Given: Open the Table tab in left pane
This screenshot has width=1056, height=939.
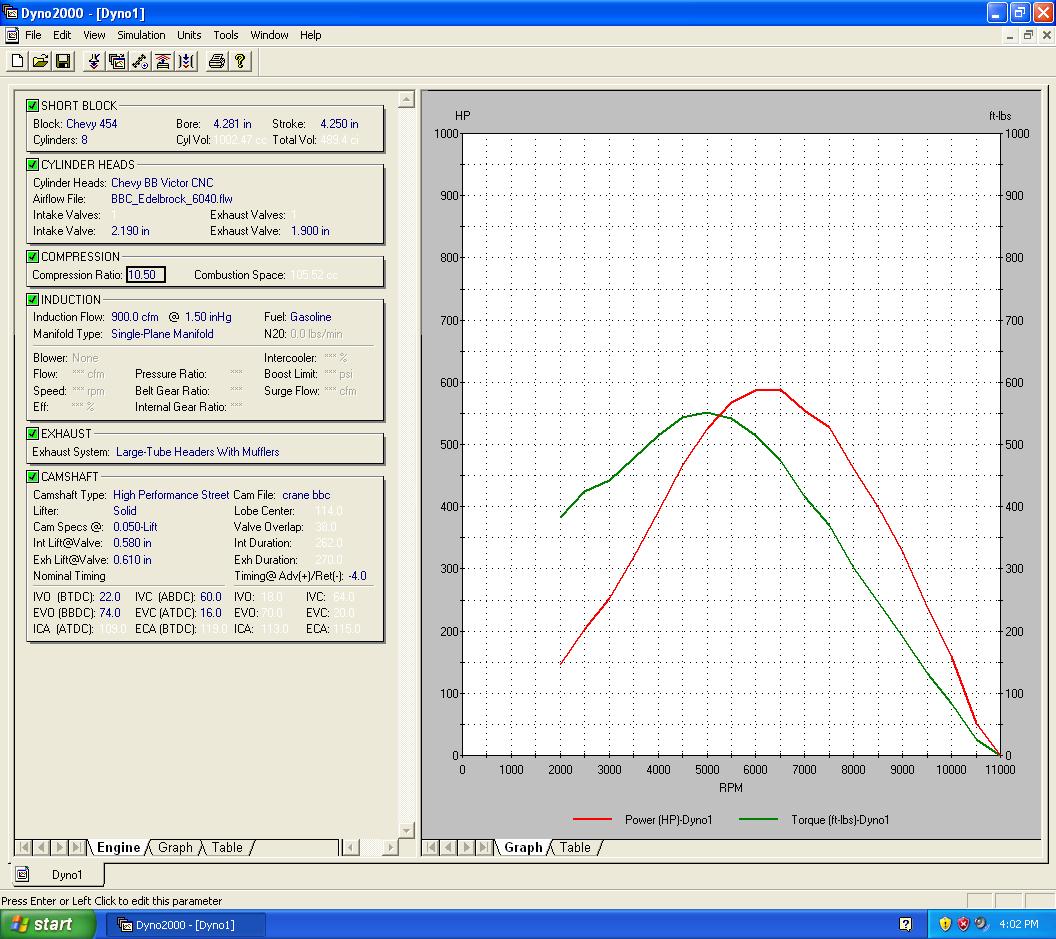Looking at the screenshot, I should pyautogui.click(x=227, y=847).
